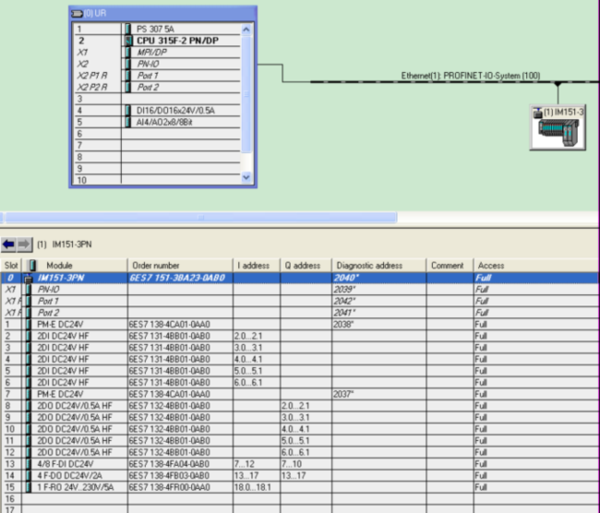Select the IM151-3PN row in slot 0
Screen dimensions: 600x513
(300, 278)
